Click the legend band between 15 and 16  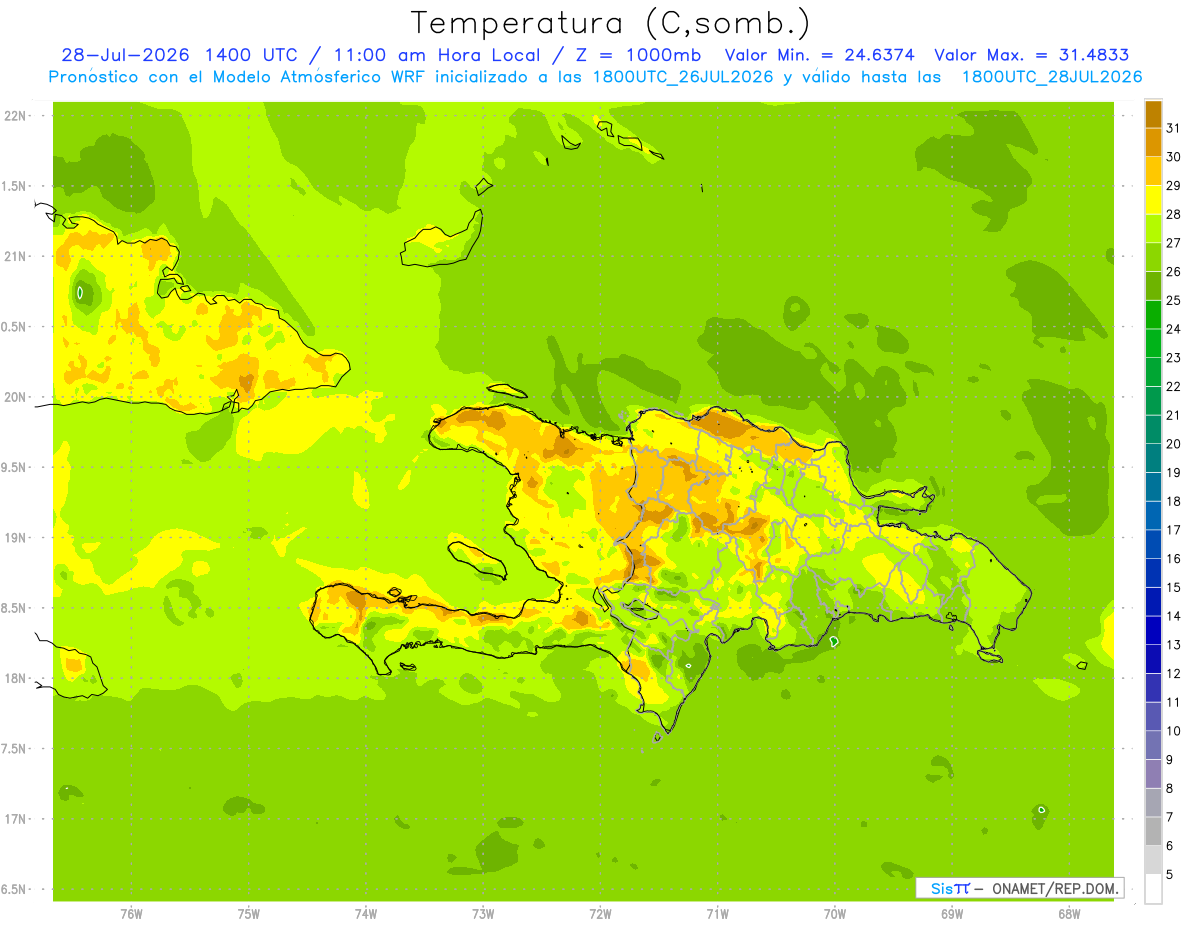[x=1153, y=573]
